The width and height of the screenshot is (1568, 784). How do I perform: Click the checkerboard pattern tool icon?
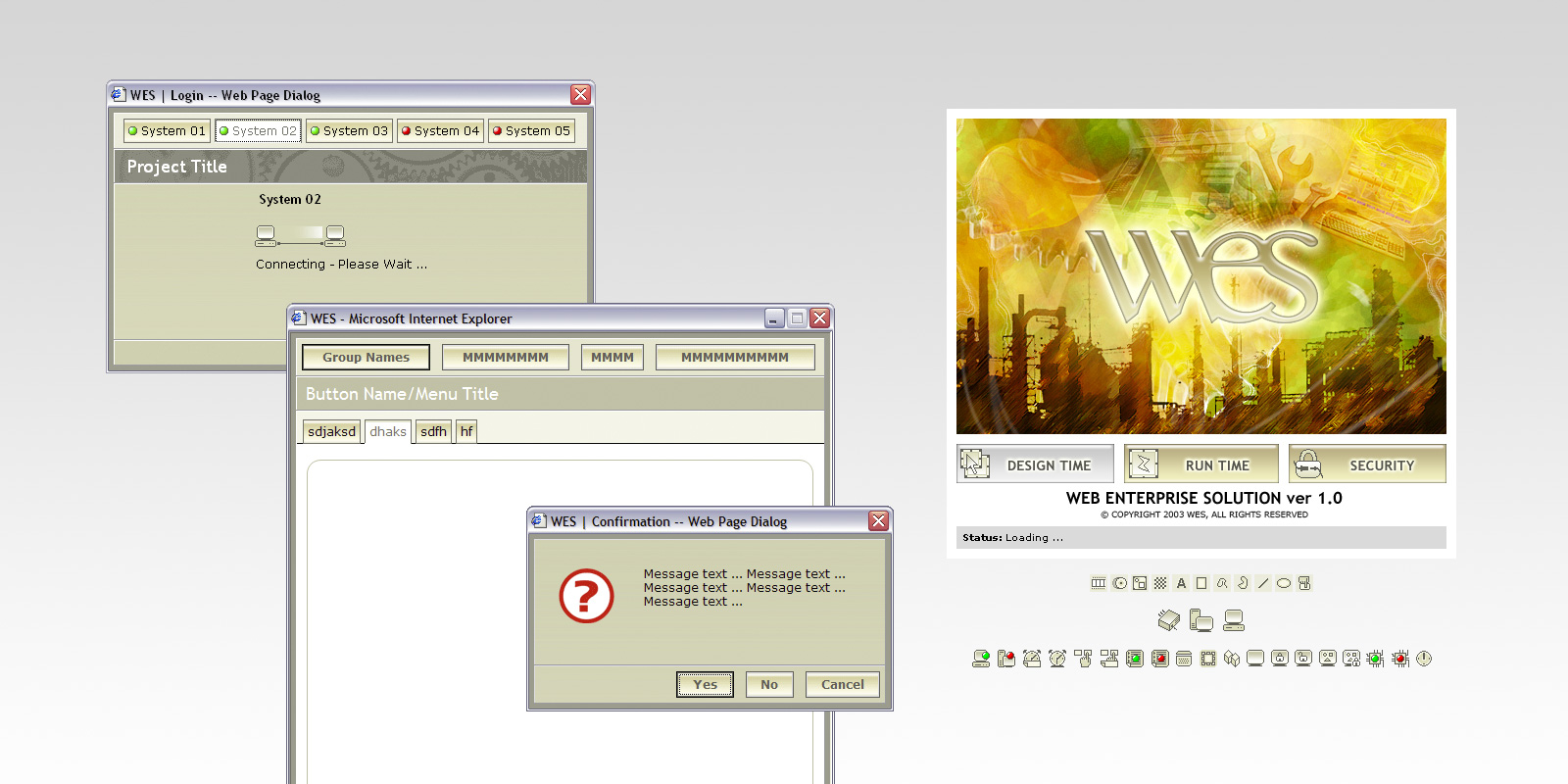[x=1160, y=583]
